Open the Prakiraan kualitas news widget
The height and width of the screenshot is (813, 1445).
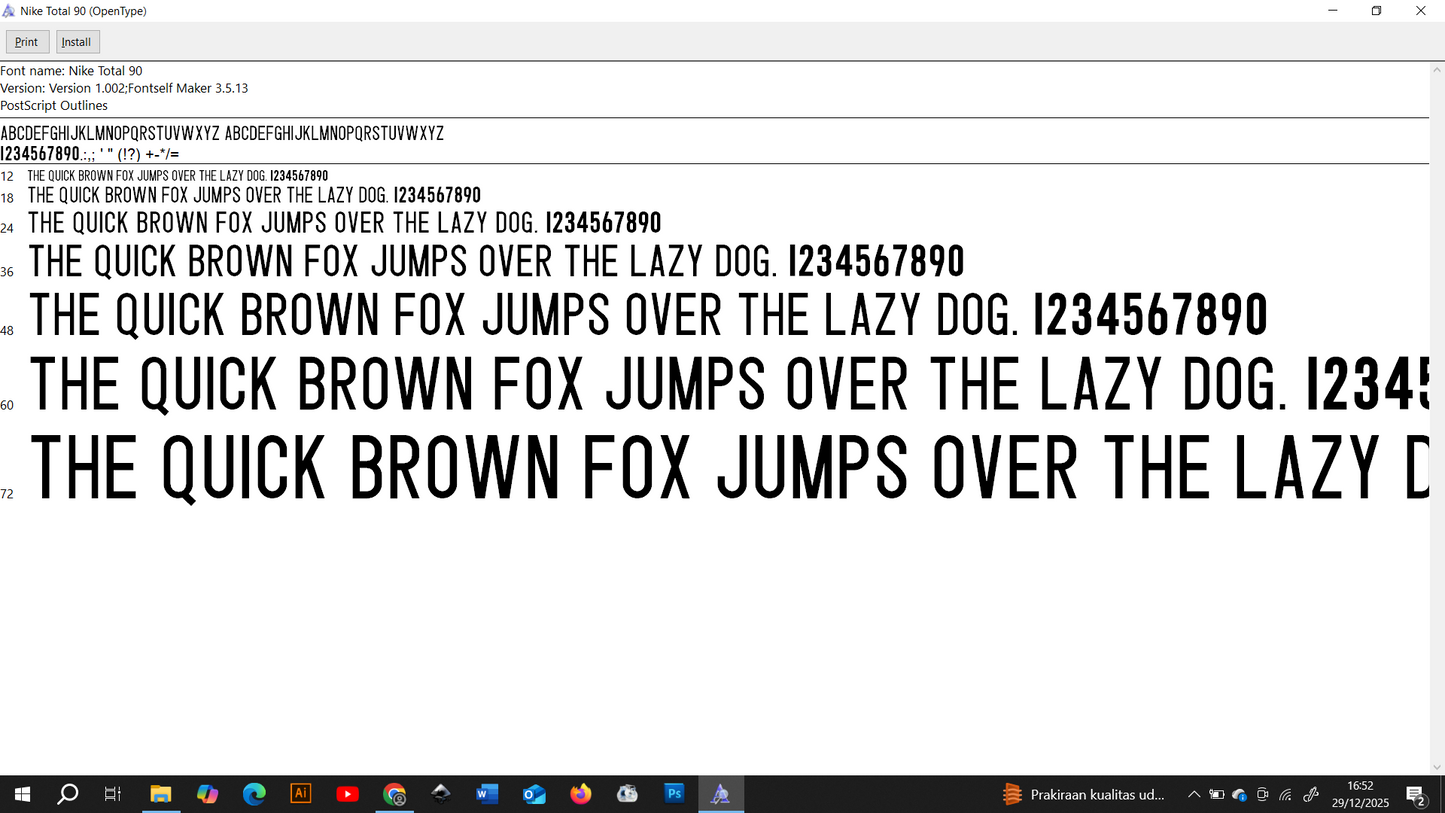tap(1084, 795)
